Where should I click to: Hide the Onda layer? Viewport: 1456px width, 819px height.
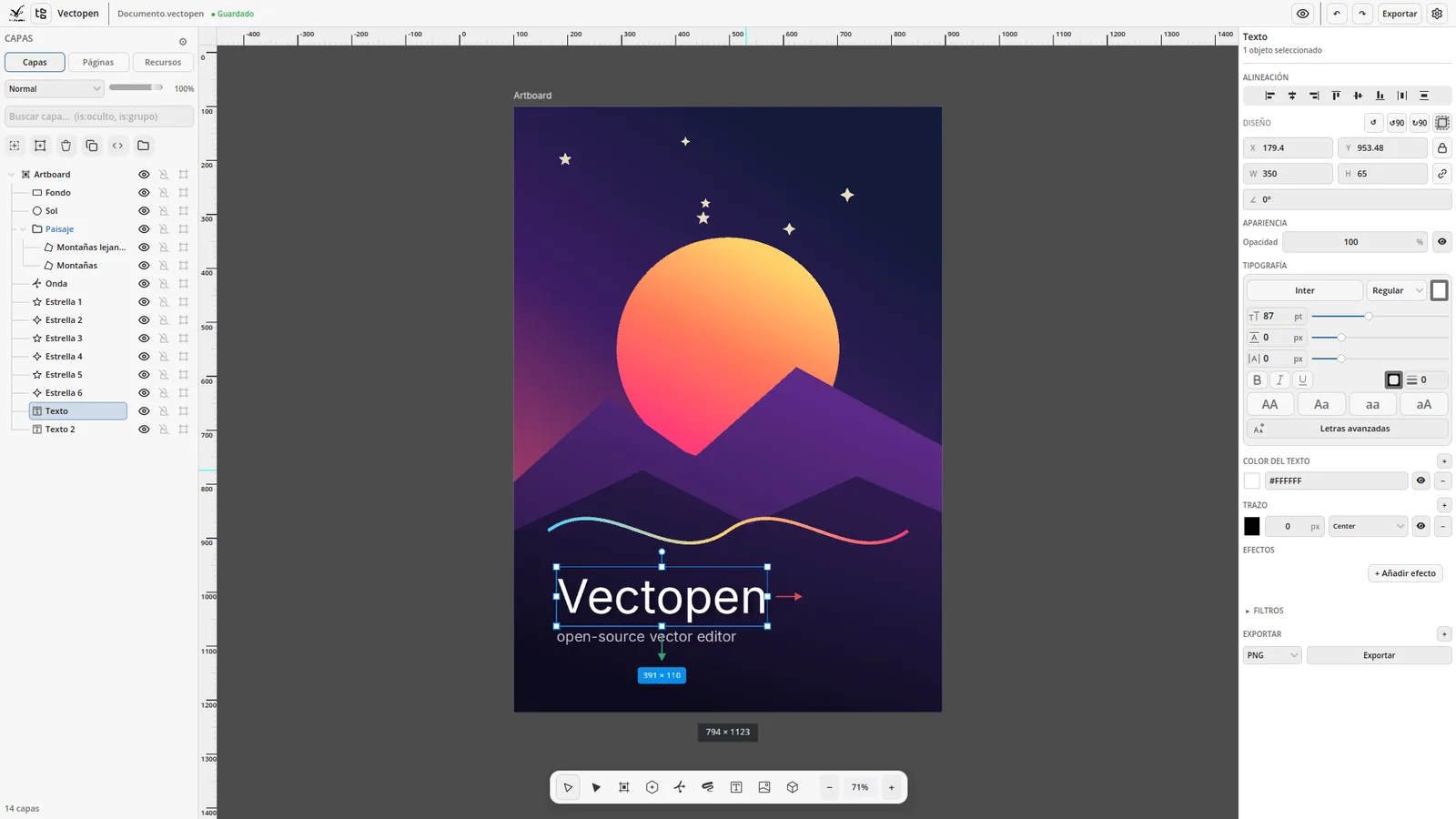(x=144, y=284)
